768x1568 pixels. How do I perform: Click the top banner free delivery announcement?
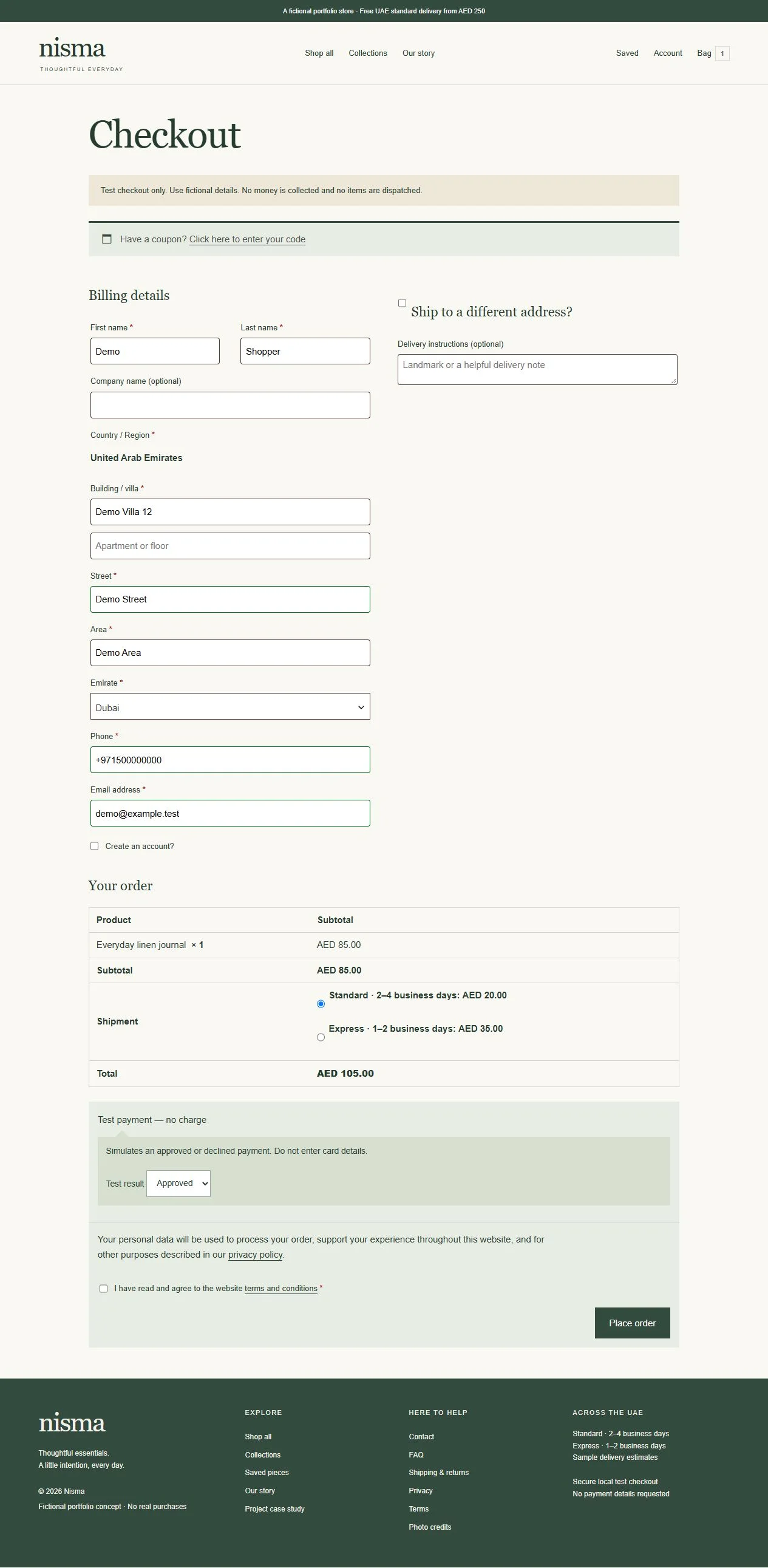[384, 11]
